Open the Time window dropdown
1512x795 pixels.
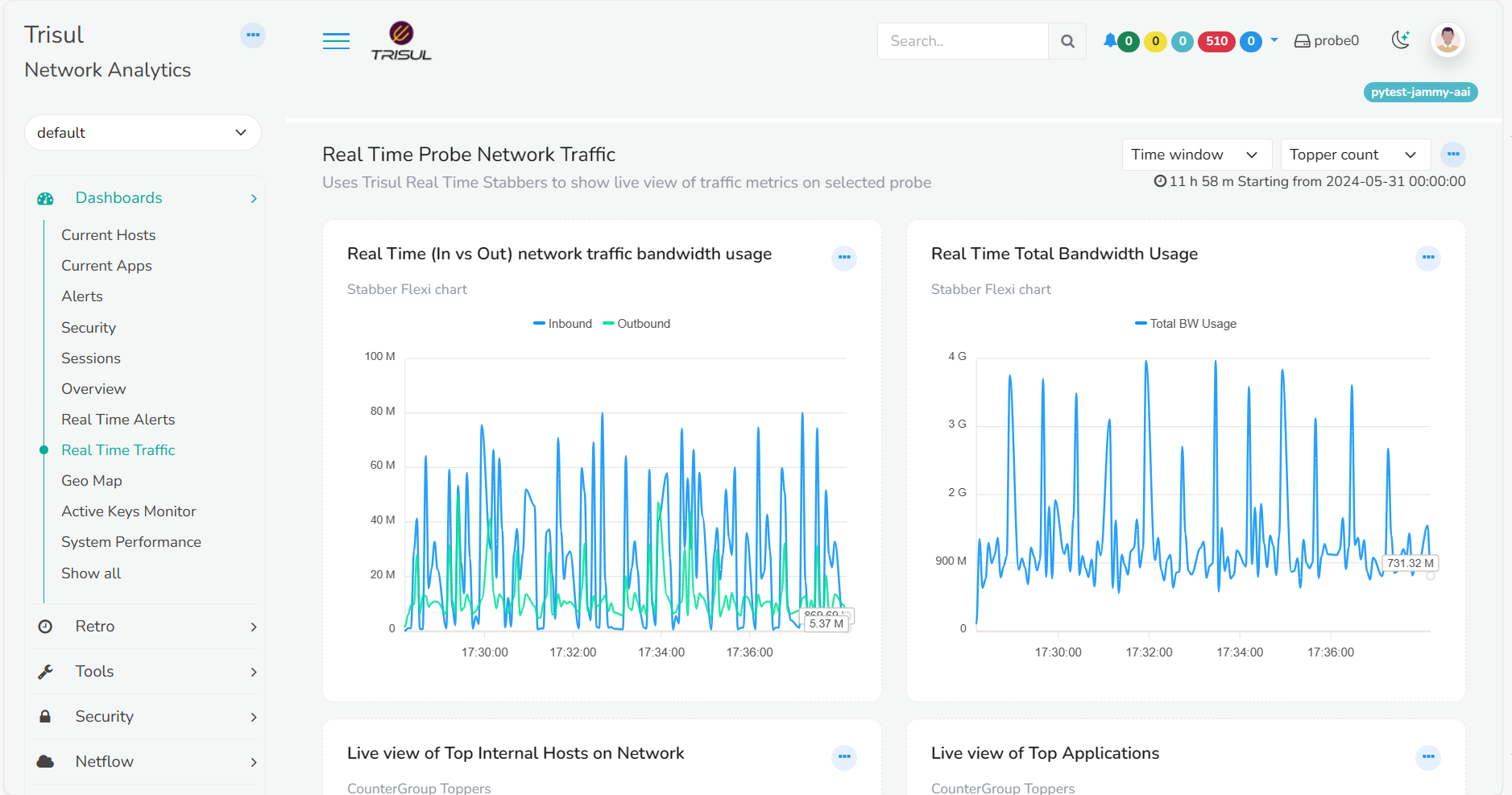(1196, 154)
